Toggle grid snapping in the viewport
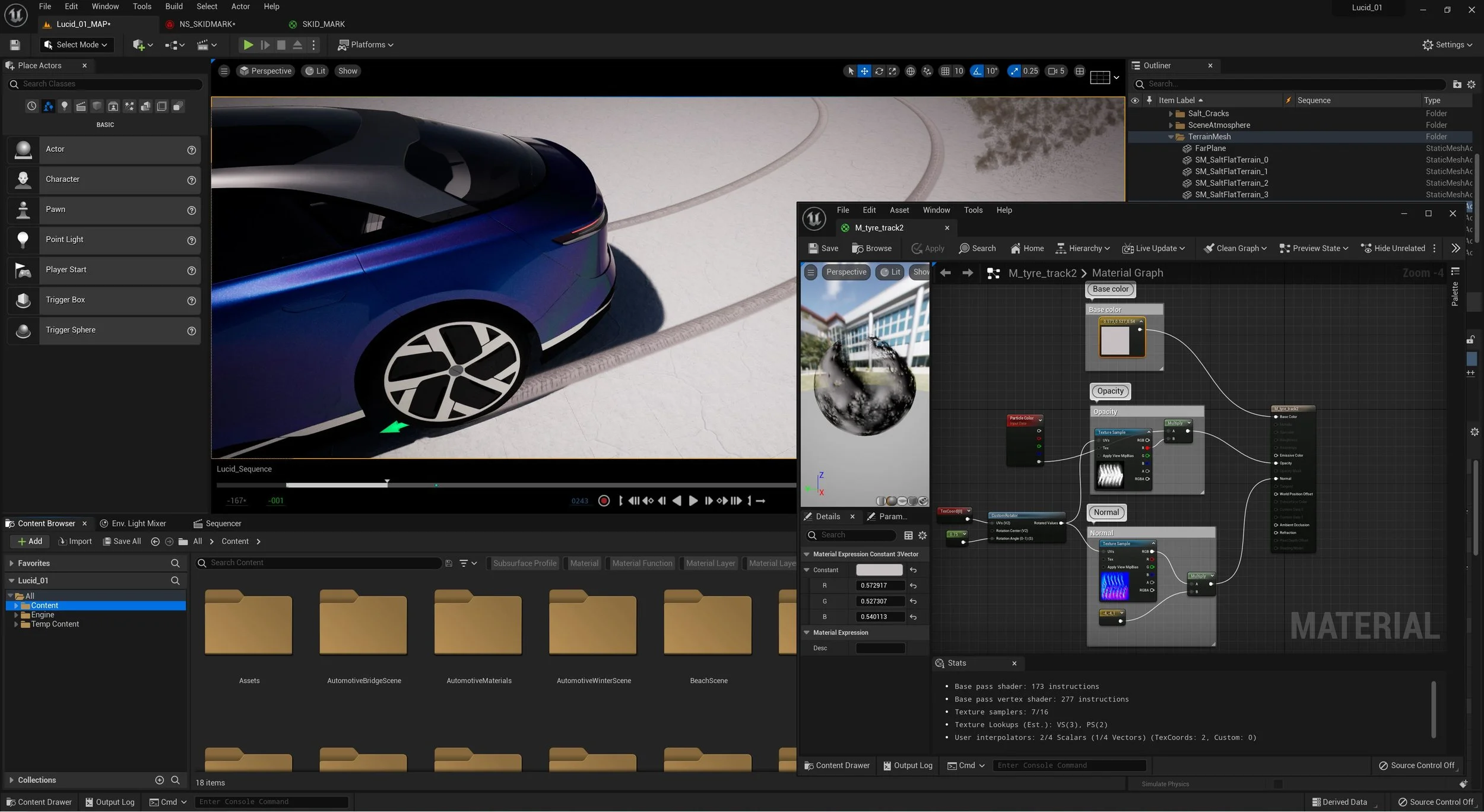Image resolution: width=1484 pixels, height=812 pixels. click(x=946, y=71)
